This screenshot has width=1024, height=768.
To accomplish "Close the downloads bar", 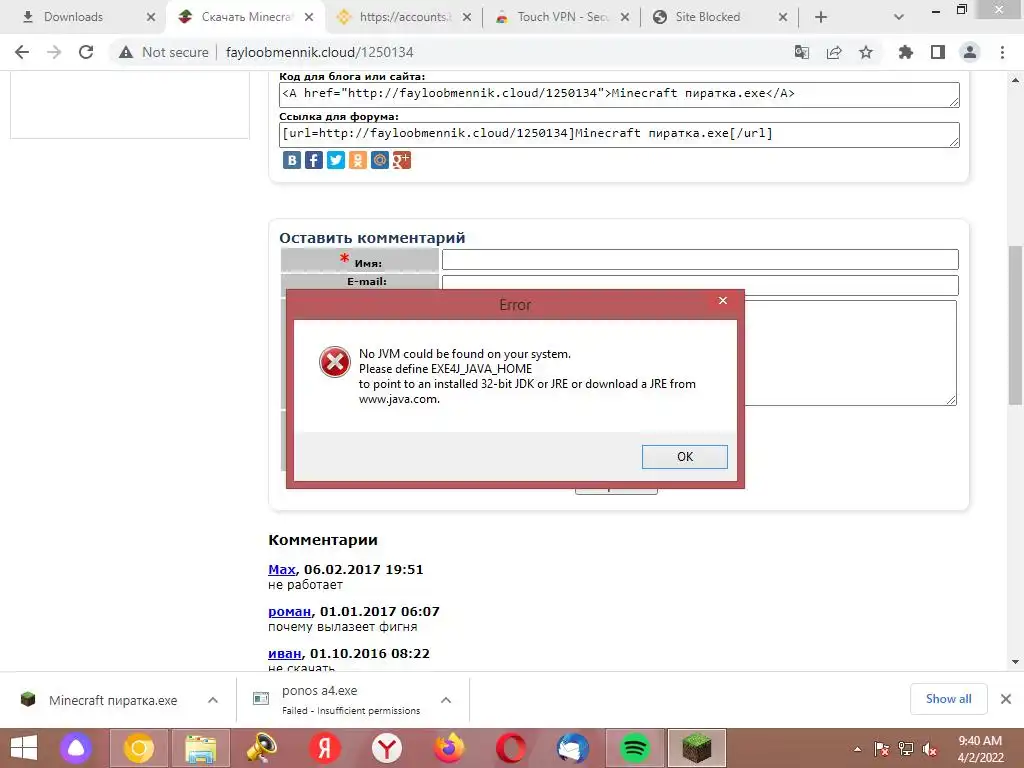I will coord(1006,699).
